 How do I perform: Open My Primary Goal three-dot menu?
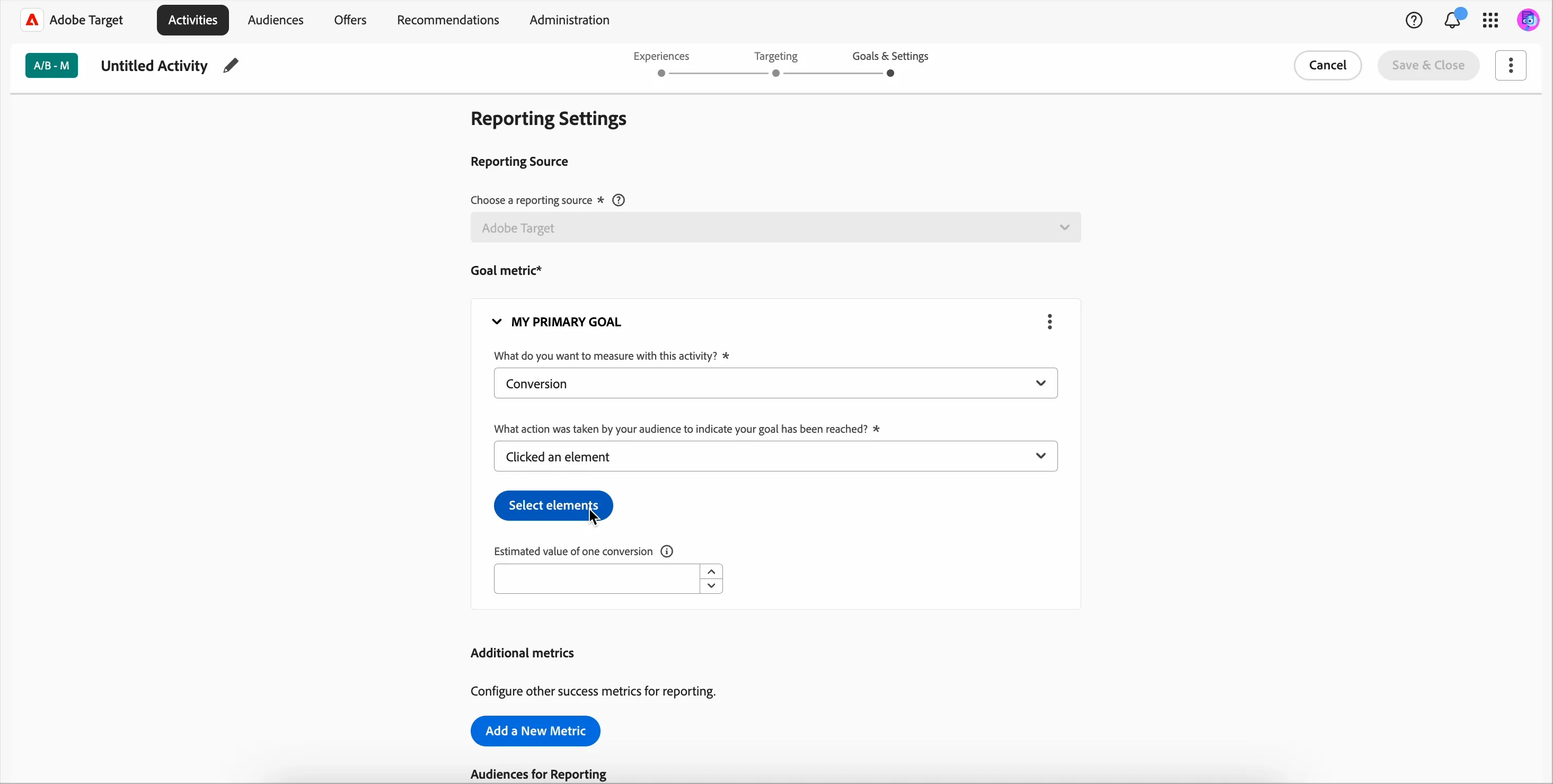pos(1049,322)
